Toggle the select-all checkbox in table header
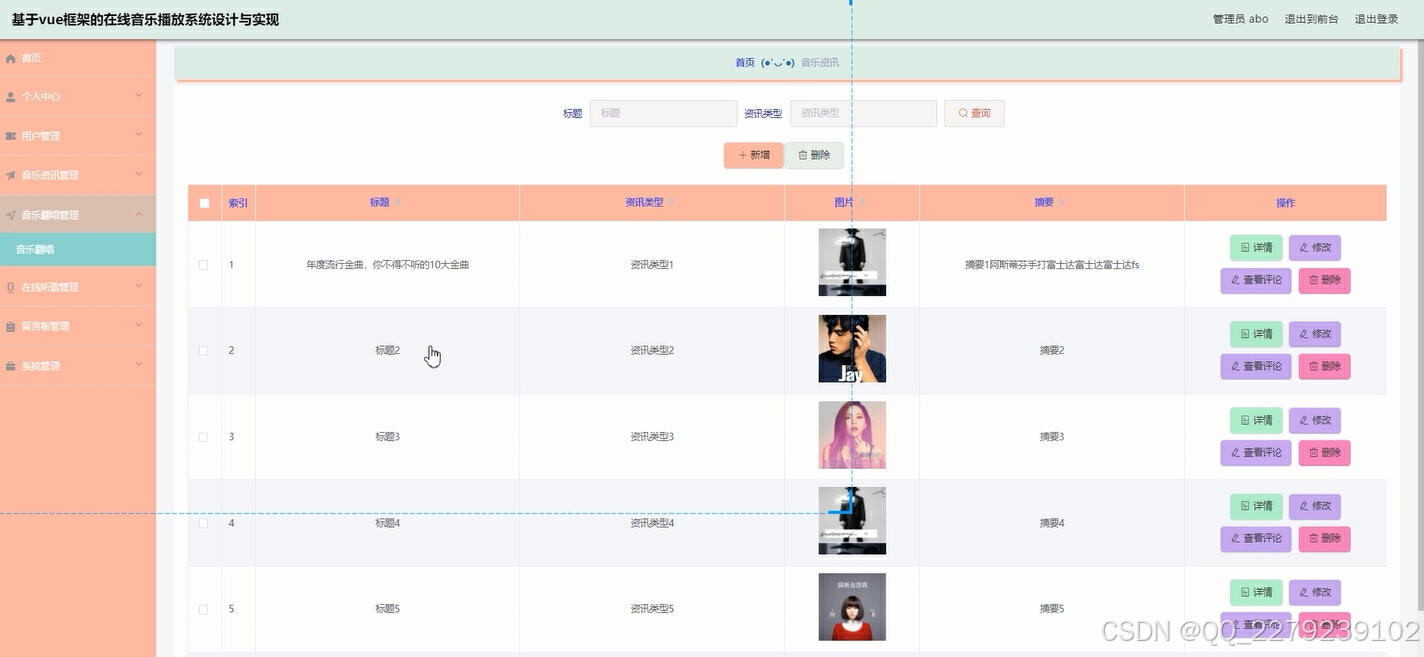 [x=204, y=203]
